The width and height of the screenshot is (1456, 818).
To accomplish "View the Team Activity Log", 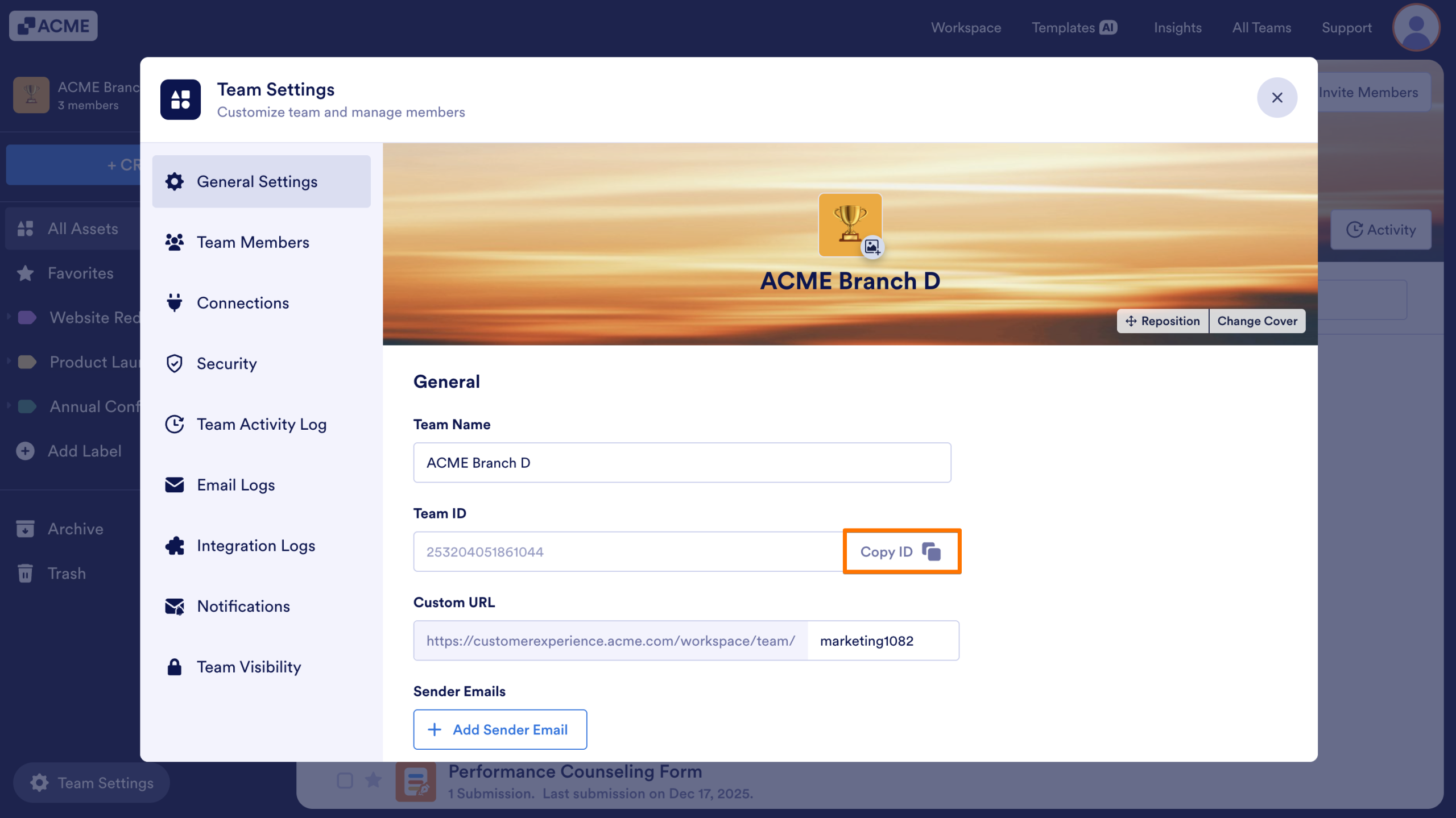I will click(262, 424).
